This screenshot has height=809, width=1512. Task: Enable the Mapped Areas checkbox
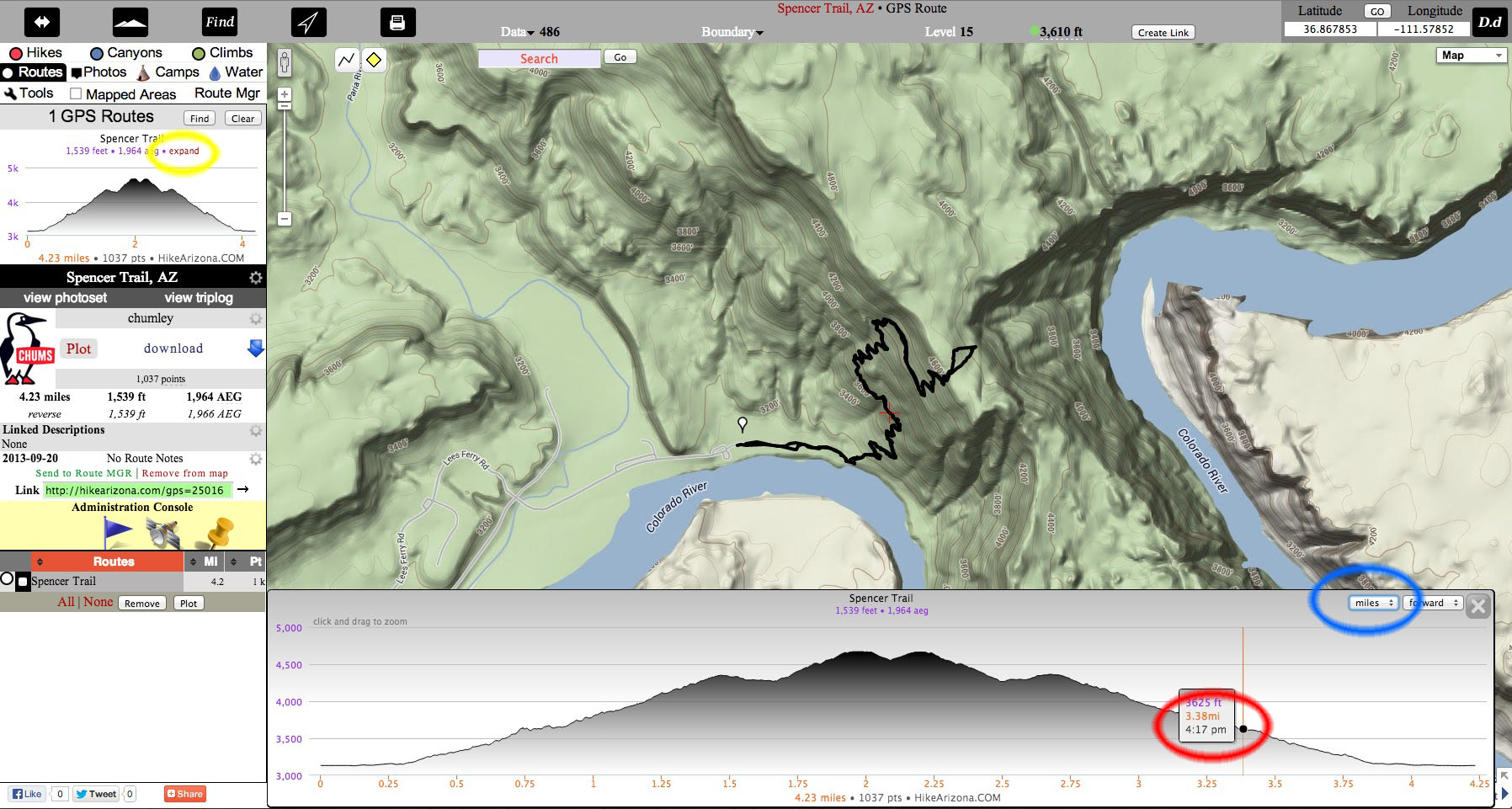tap(76, 93)
